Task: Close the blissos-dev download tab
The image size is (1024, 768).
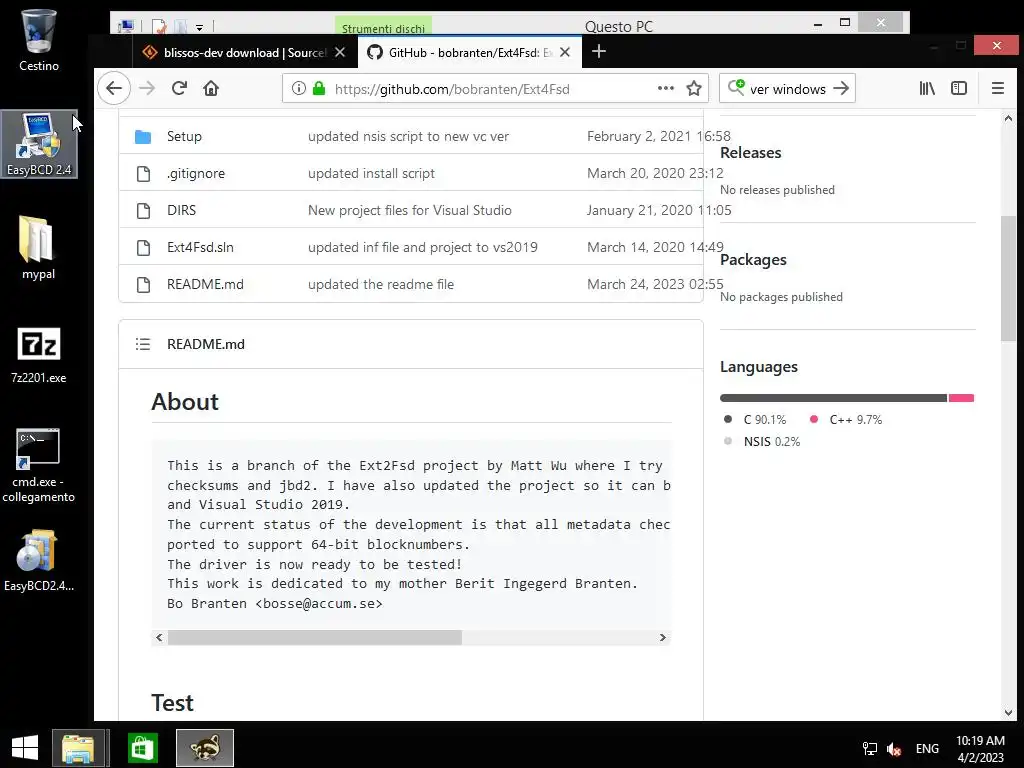Action: (x=340, y=52)
